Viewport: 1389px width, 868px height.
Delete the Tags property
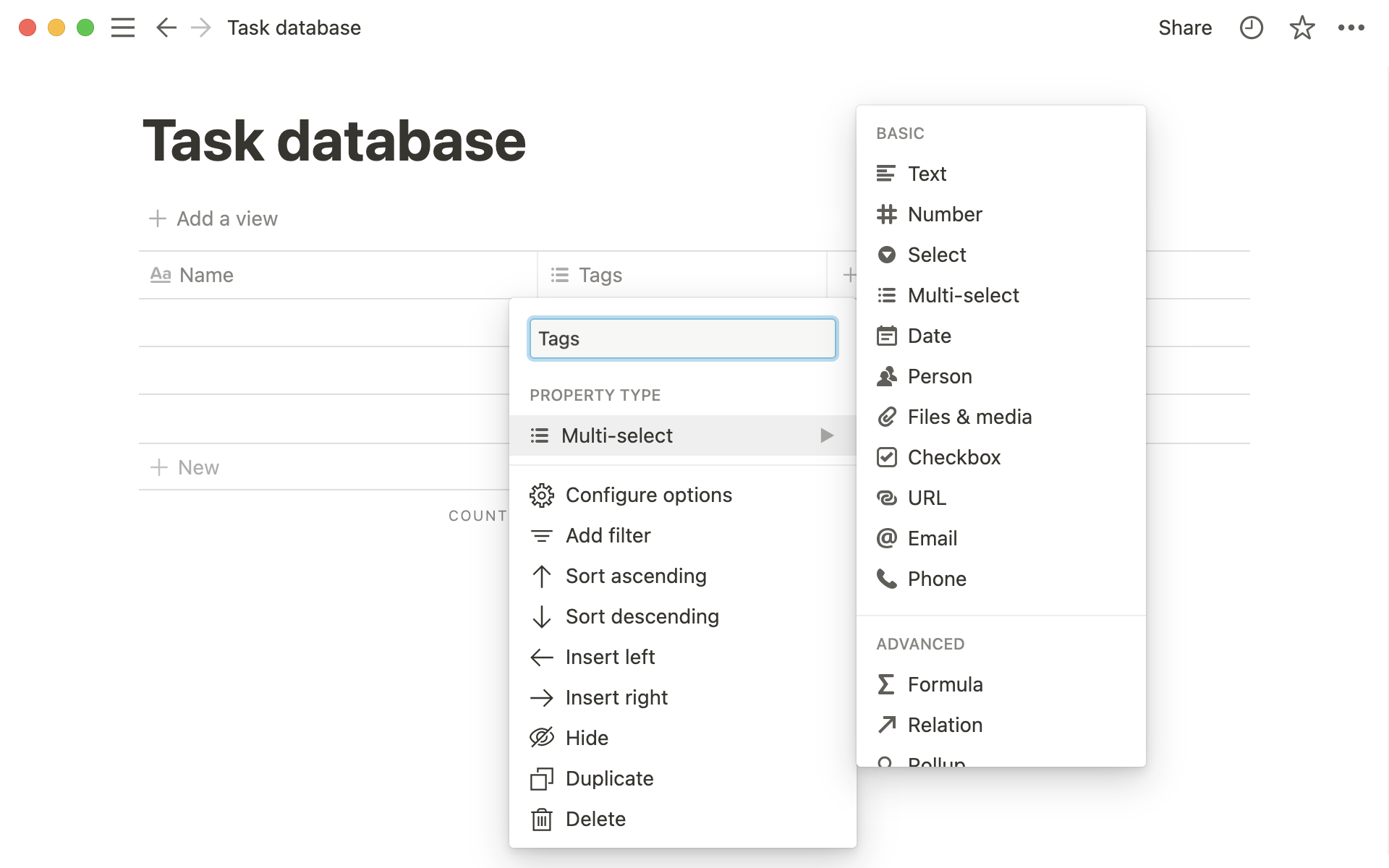pos(595,819)
